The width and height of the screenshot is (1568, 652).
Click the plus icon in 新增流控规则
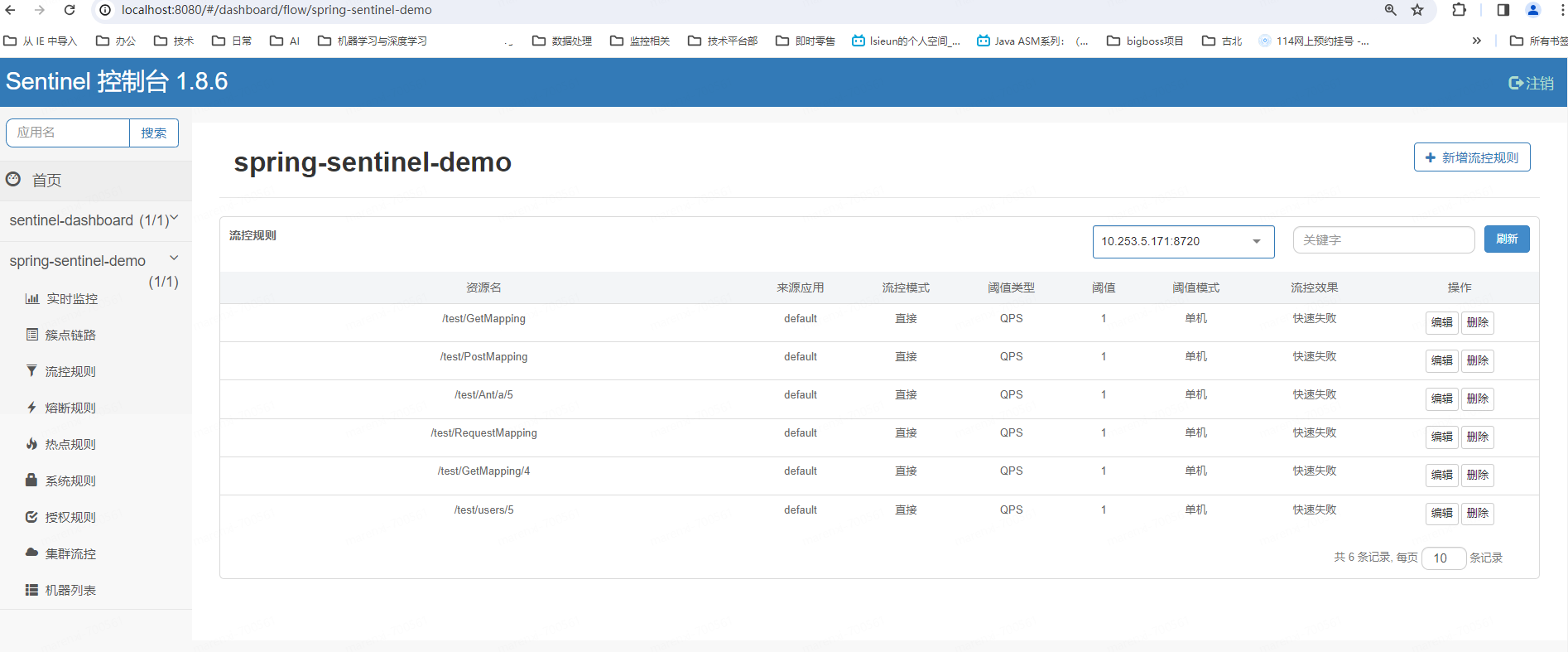click(1430, 157)
